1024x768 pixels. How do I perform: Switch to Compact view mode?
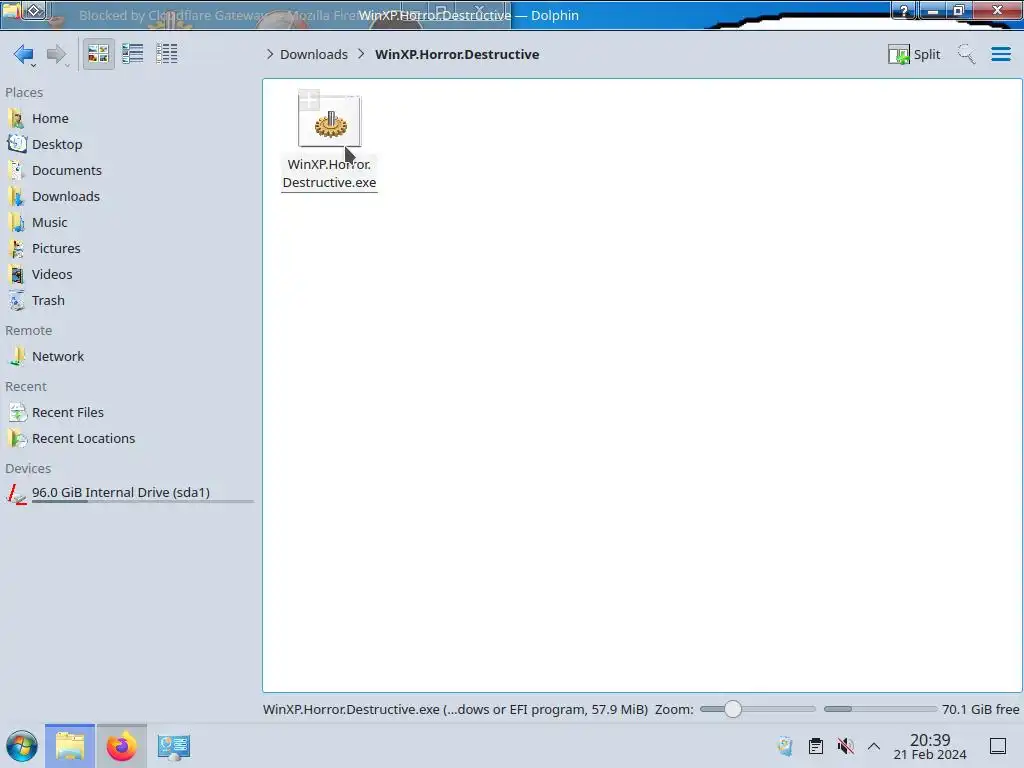pyautogui.click(x=133, y=54)
